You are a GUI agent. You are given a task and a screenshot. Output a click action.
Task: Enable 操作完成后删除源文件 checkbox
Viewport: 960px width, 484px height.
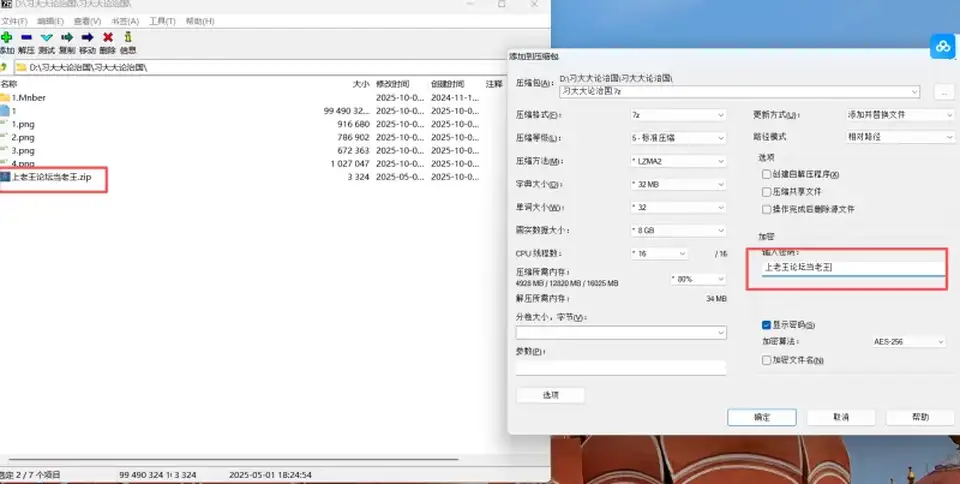(766, 209)
